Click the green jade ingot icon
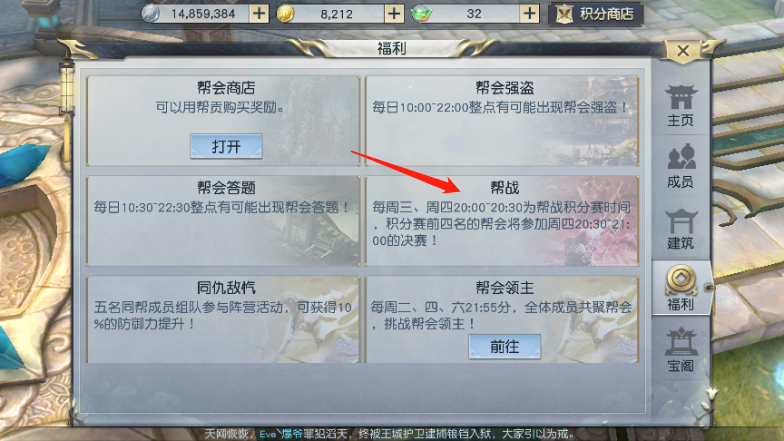Image resolution: width=784 pixels, height=441 pixels. pyautogui.click(x=421, y=14)
